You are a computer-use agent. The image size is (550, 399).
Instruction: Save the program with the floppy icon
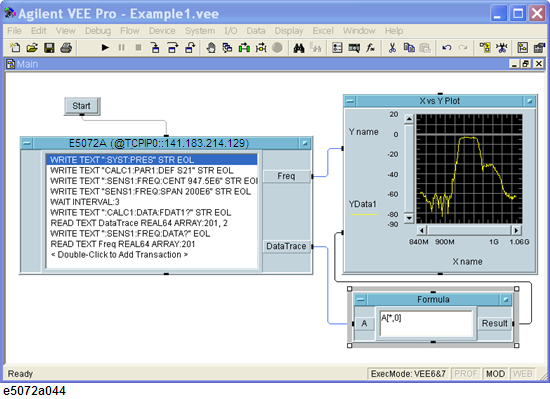[49, 48]
